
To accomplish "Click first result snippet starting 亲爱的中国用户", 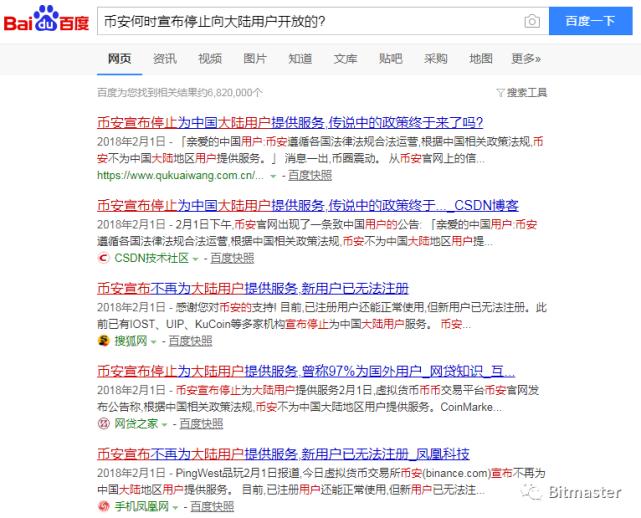I will click(x=320, y=150).
